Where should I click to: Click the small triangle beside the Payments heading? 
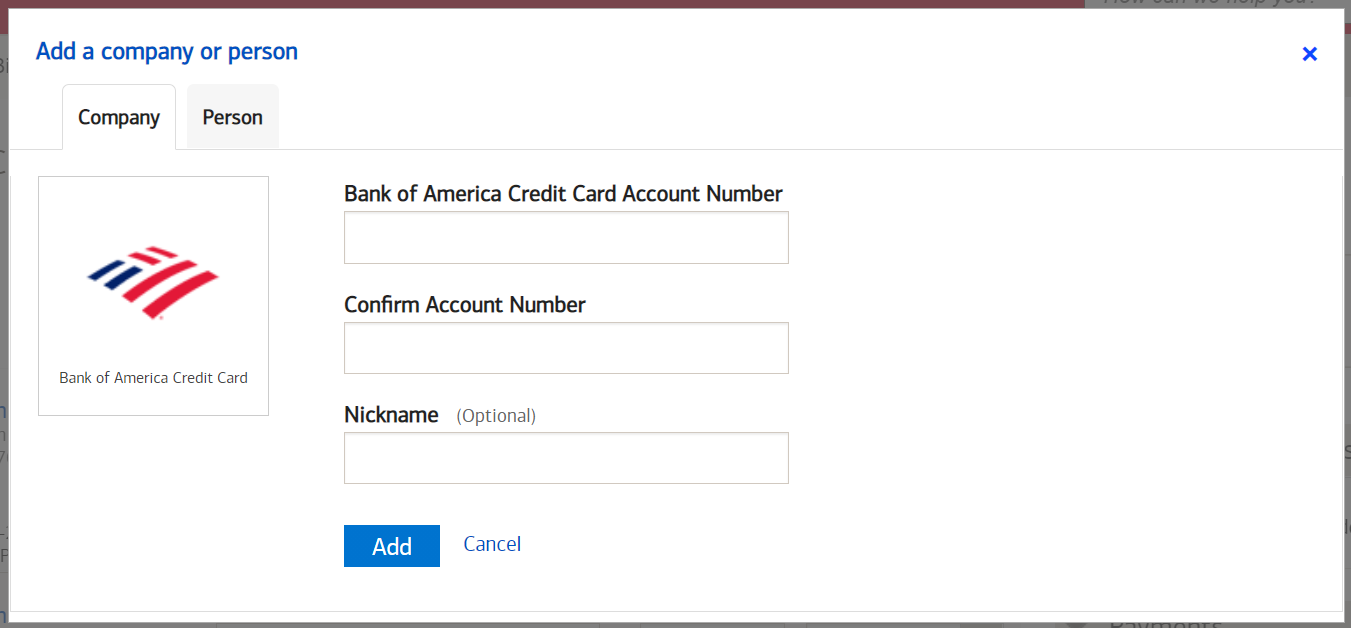click(x=1075, y=622)
